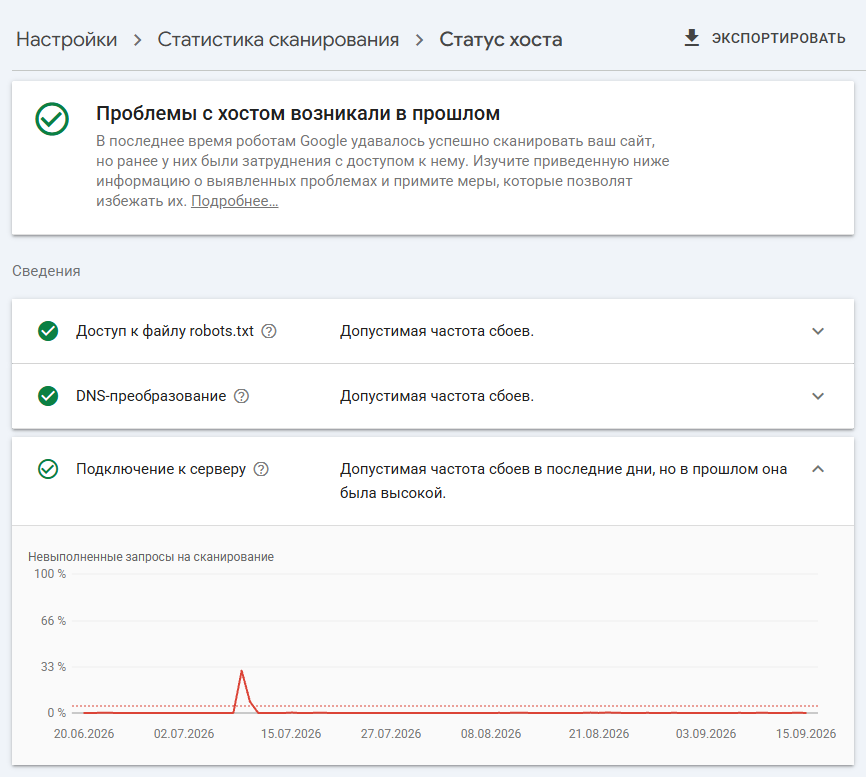Click the red dotted threshold line
The height and width of the screenshot is (777, 866).
[445, 706]
